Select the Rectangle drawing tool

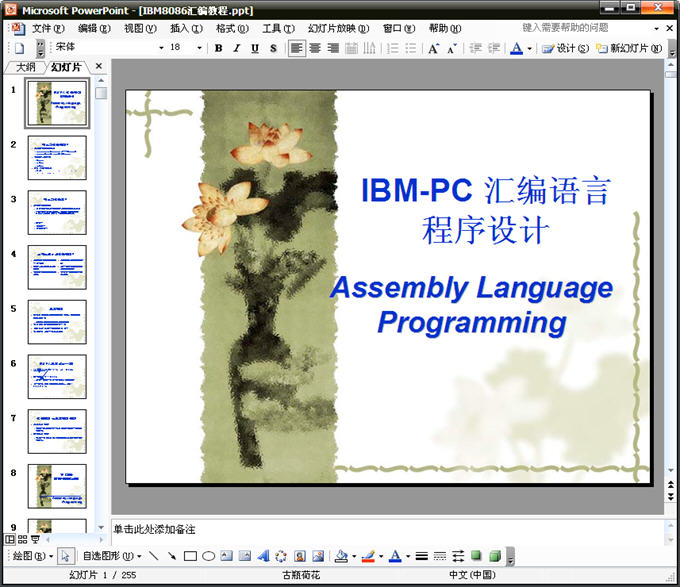point(190,556)
